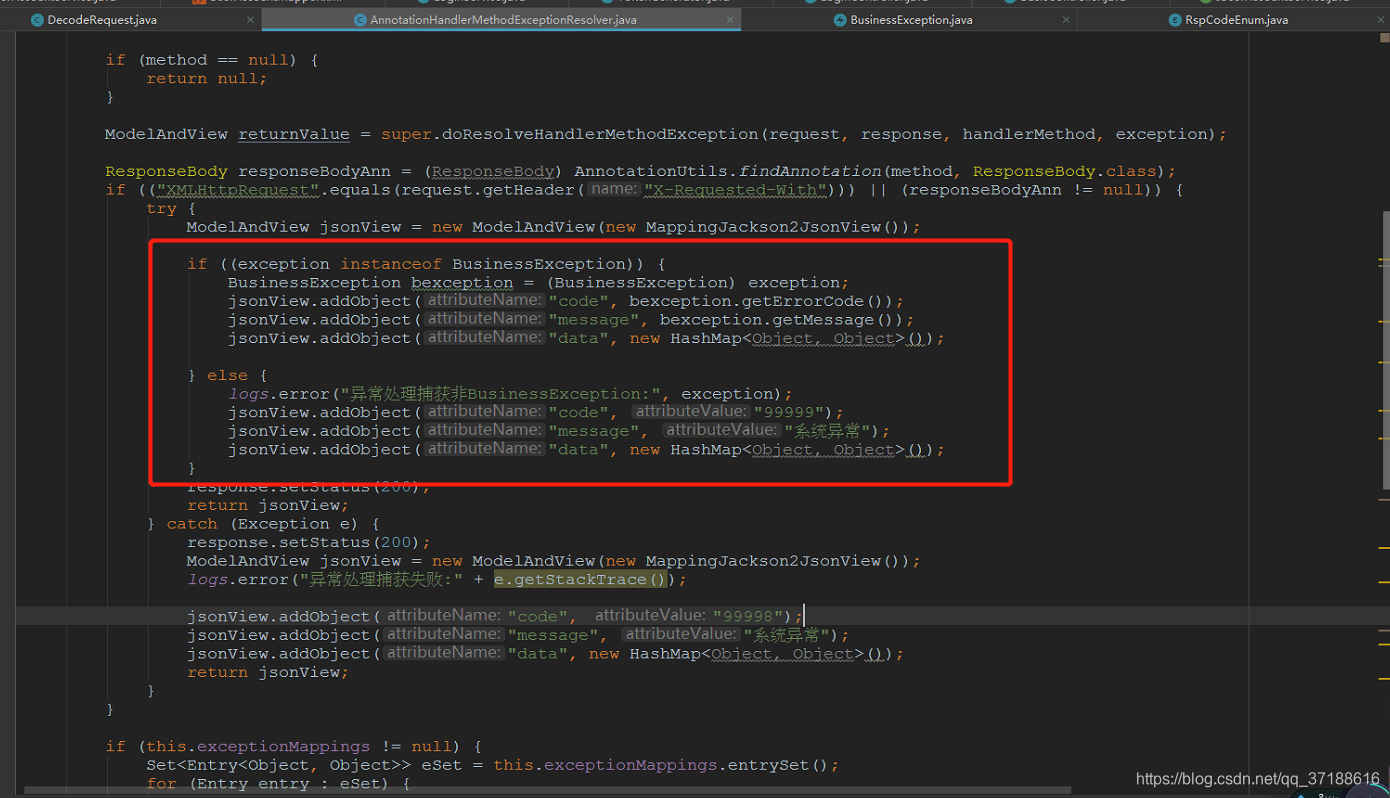Click the class icon on AnnotationHandlerMethodExceptionResolver.java tab
The image size is (1390, 798).
point(361,19)
